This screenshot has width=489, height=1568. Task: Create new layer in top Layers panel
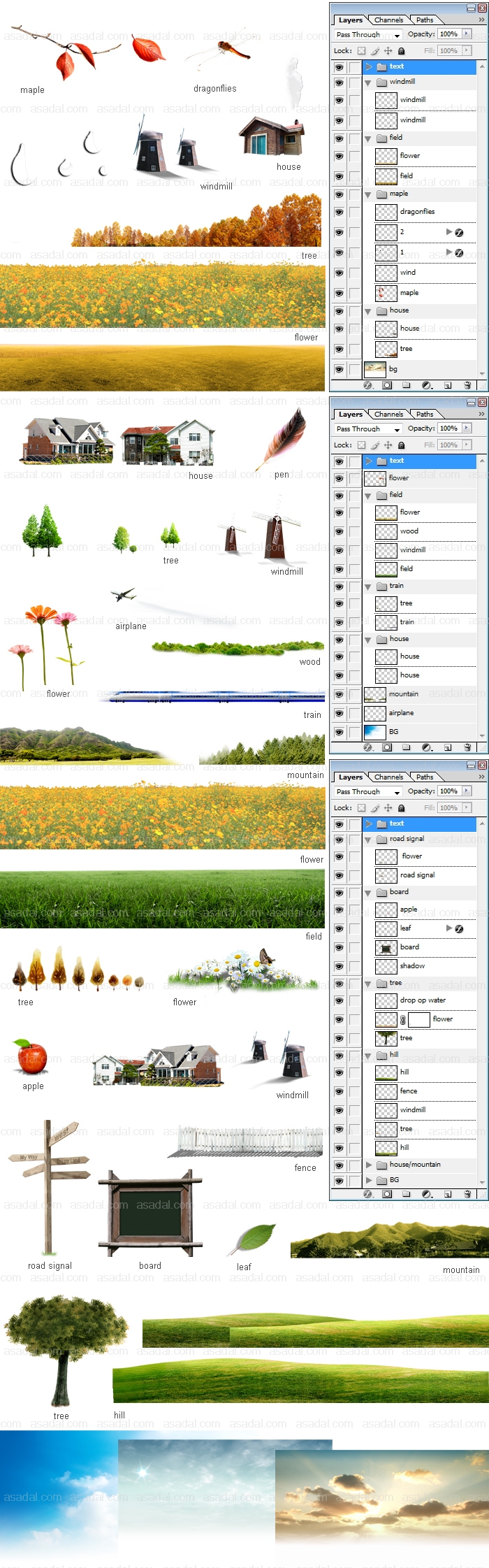click(x=448, y=385)
